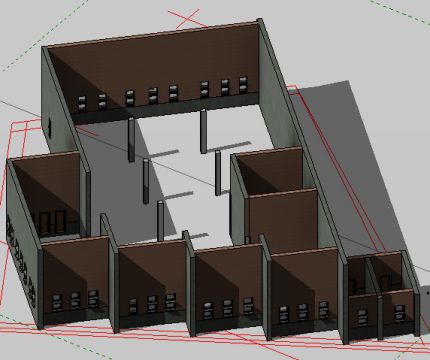
Task: Pick the courtyard column nearest the back-right corner
Action: (x=203, y=131)
